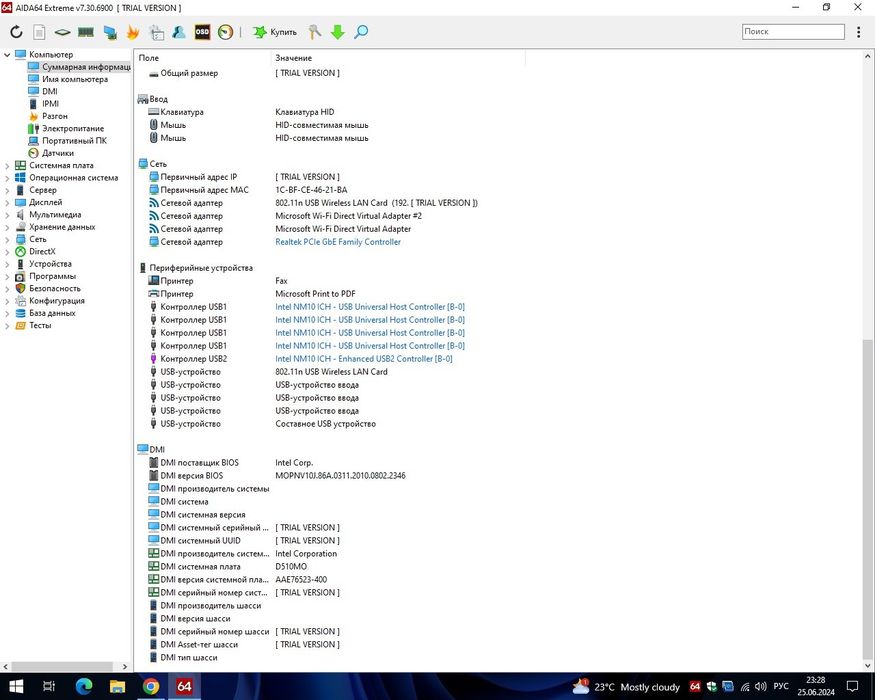Image resolution: width=875 pixels, height=700 pixels.
Task: Expand the DirectX tree node
Action: pos(7,251)
